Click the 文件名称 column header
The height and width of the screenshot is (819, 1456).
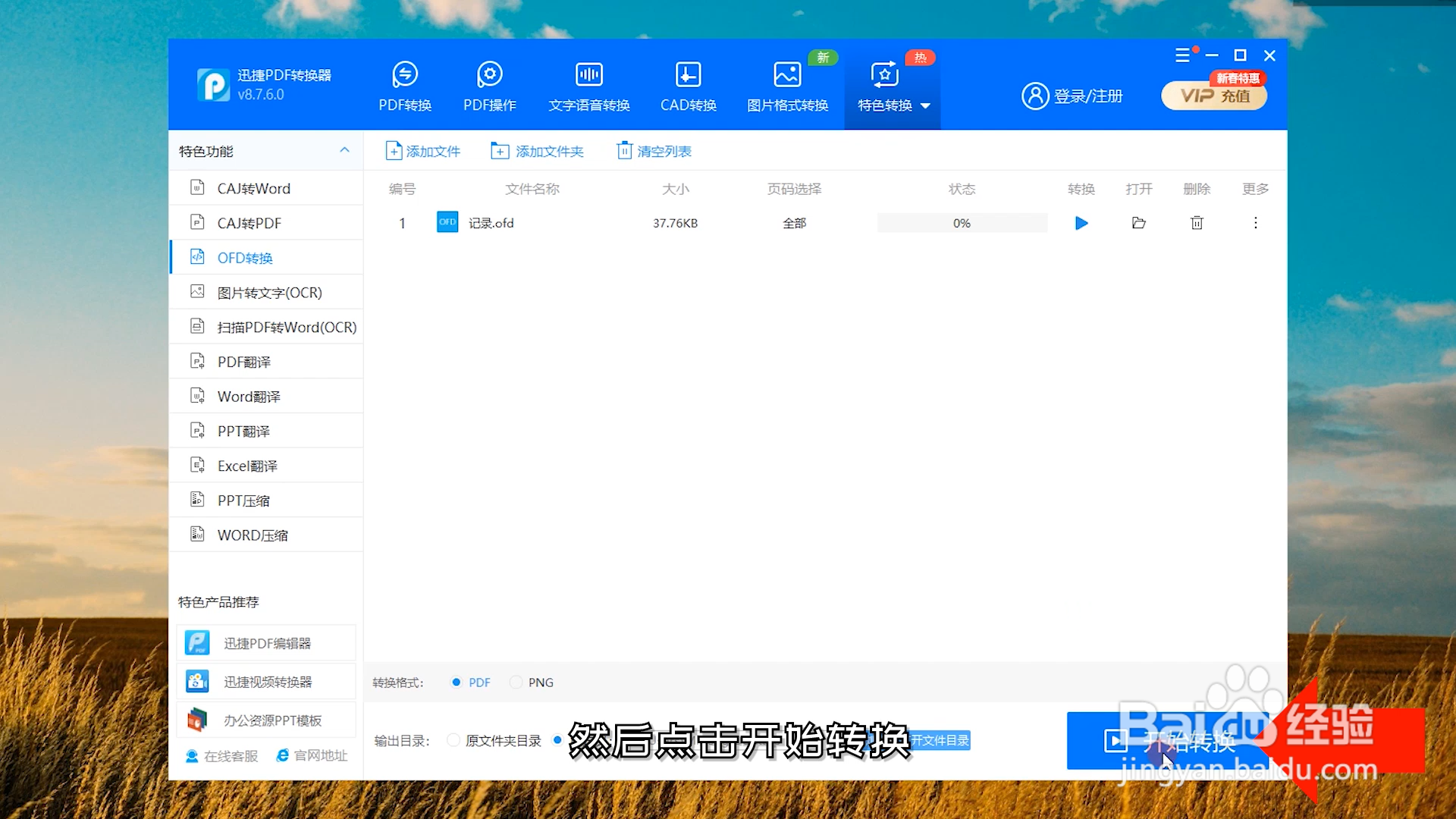[x=532, y=189]
